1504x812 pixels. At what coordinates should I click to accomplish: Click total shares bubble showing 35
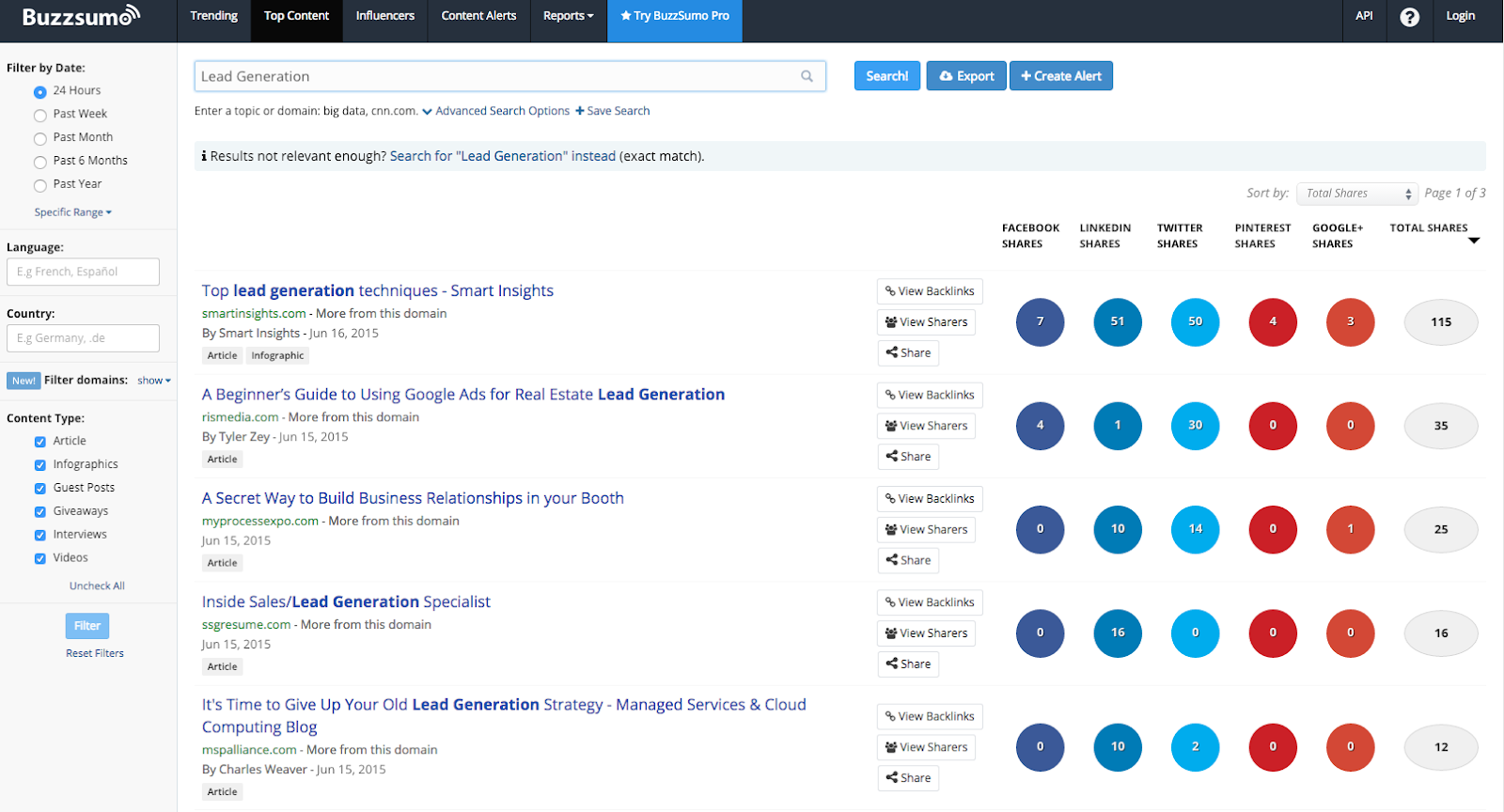point(1441,426)
